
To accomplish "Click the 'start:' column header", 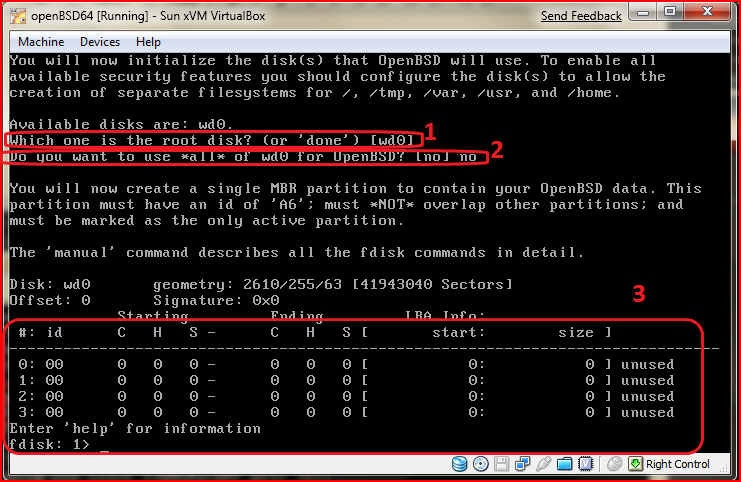I will (458, 333).
